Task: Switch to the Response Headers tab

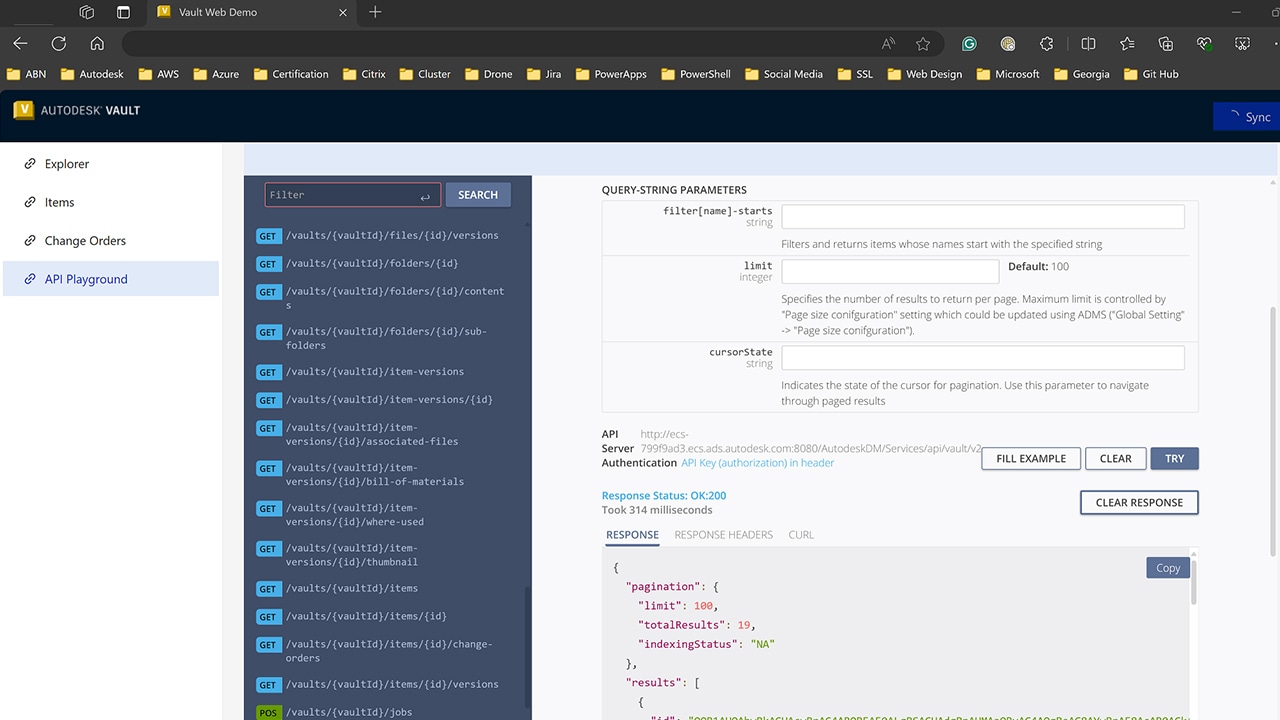Action: (723, 535)
